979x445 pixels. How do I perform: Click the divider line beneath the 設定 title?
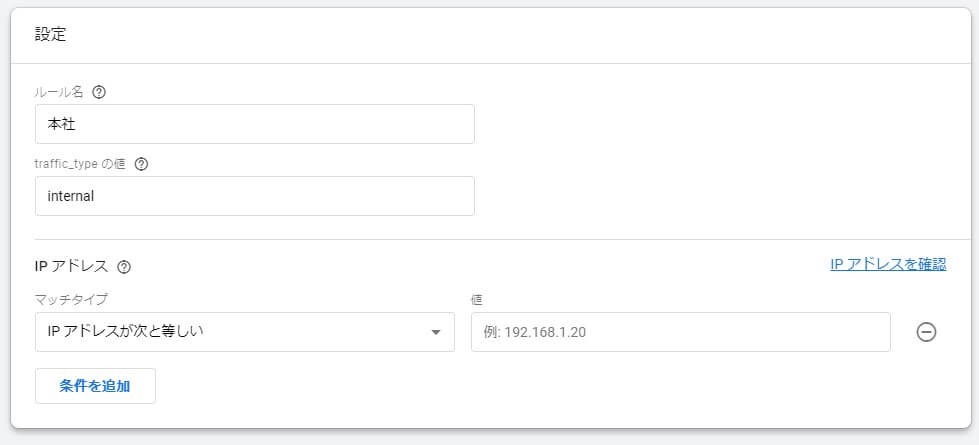pos(491,63)
